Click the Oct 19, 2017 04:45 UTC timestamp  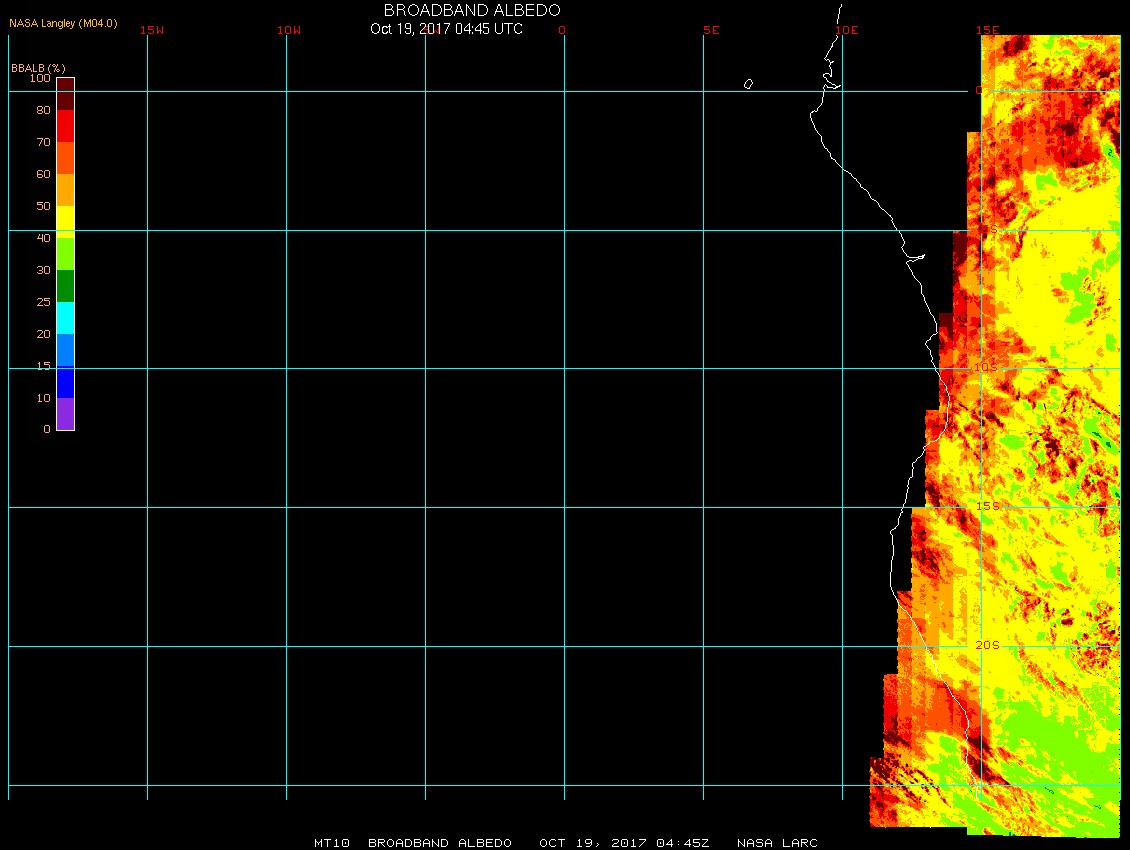446,29
